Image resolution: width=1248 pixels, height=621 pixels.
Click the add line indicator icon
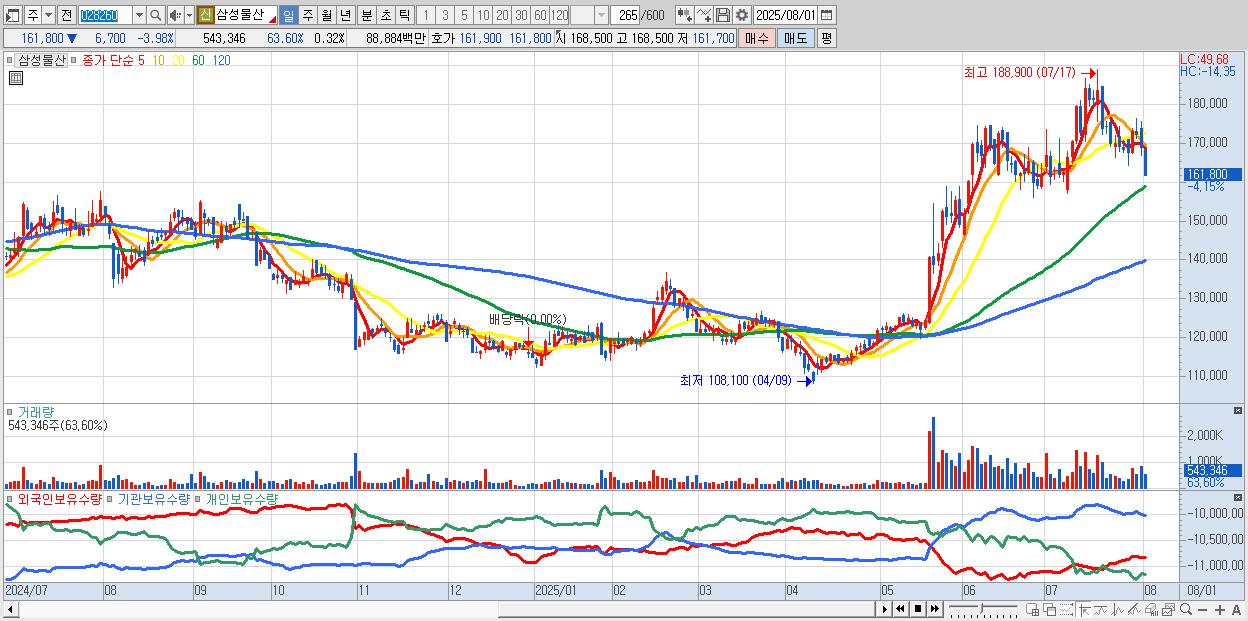click(x=704, y=15)
